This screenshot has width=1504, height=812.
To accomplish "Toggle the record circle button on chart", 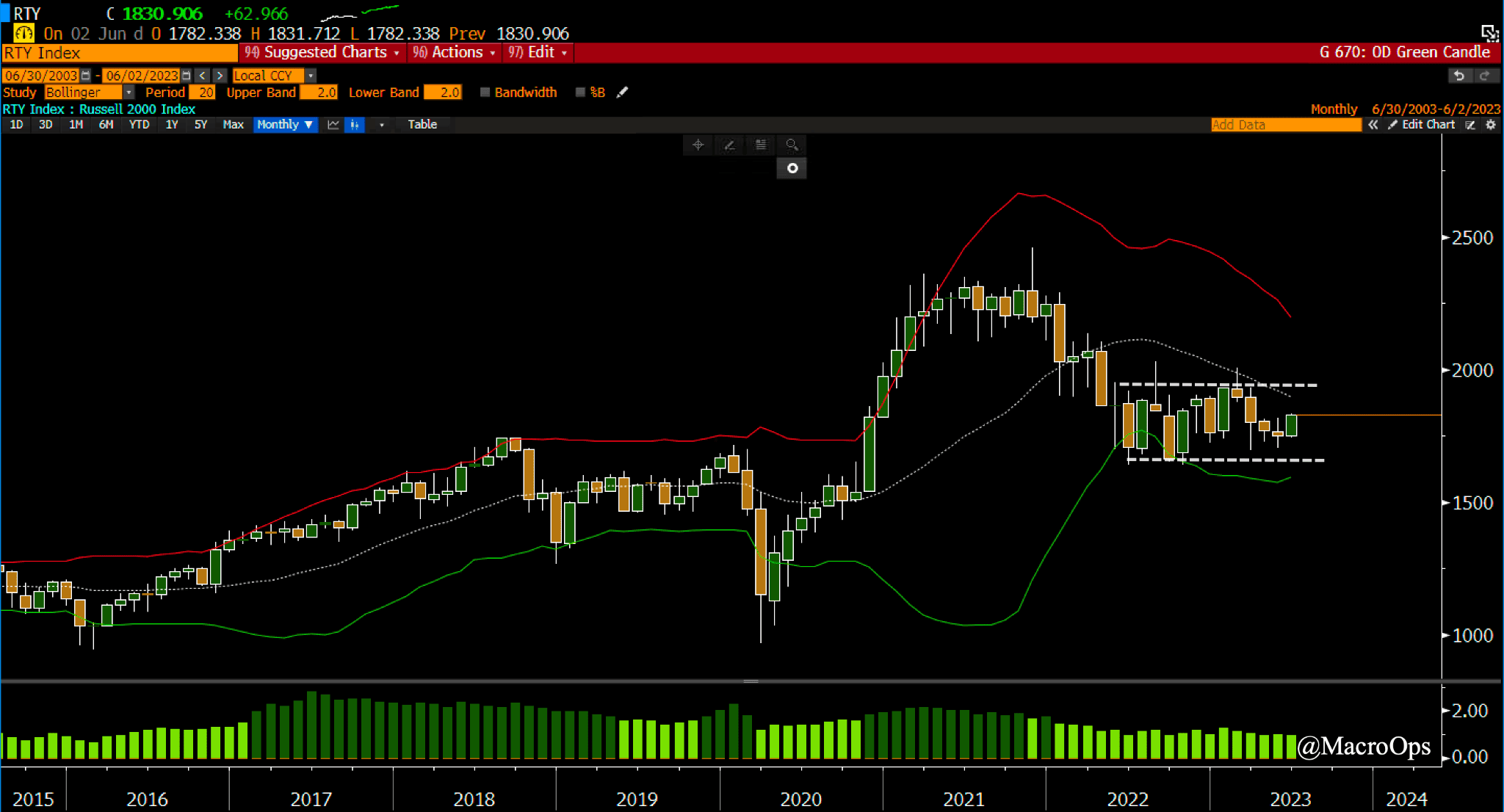I will click(792, 168).
